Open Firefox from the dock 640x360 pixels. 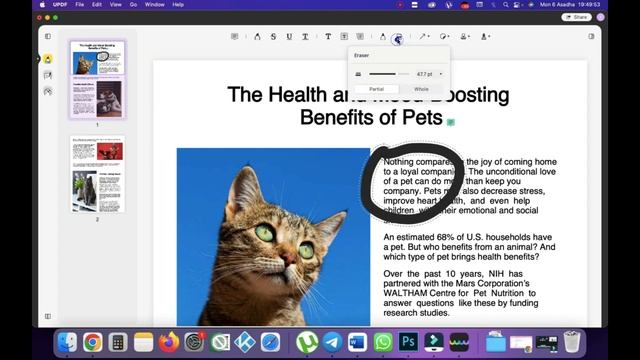pos(169,342)
